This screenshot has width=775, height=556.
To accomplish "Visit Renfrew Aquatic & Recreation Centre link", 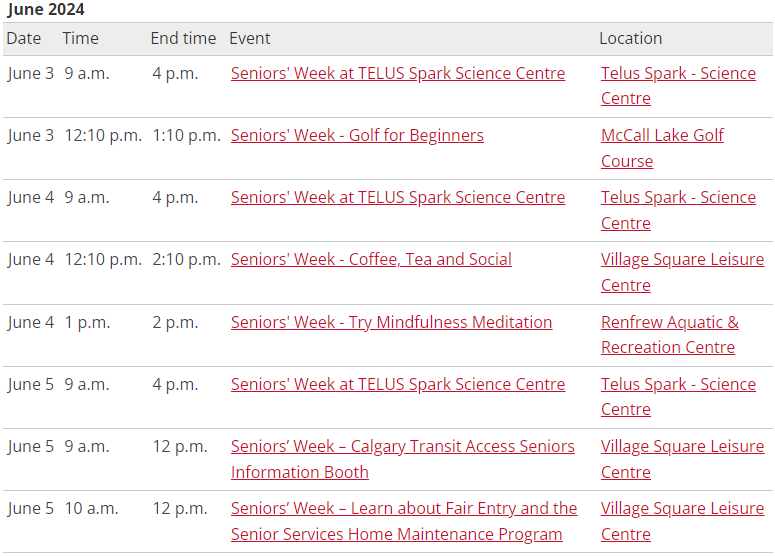I will click(x=670, y=335).
